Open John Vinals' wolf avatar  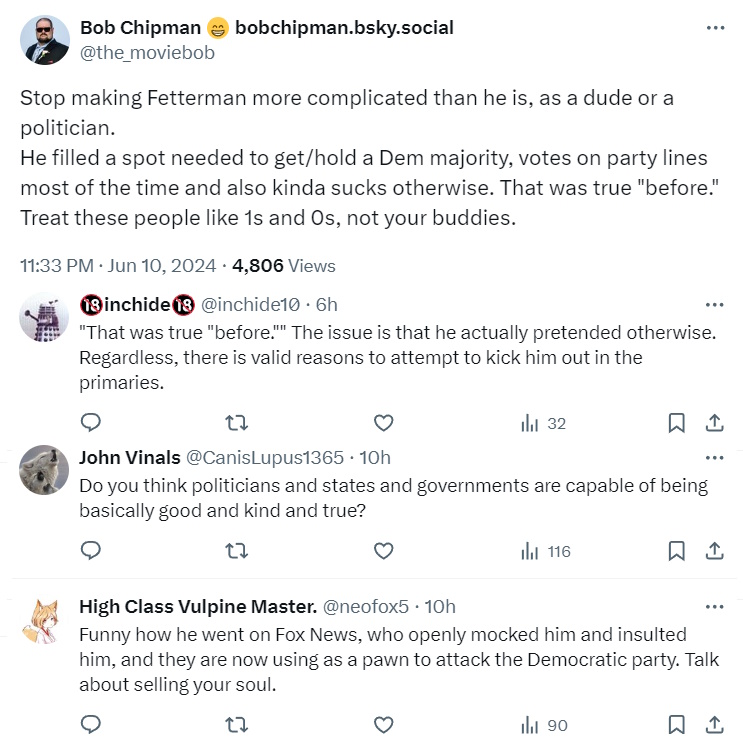[x=45, y=468]
